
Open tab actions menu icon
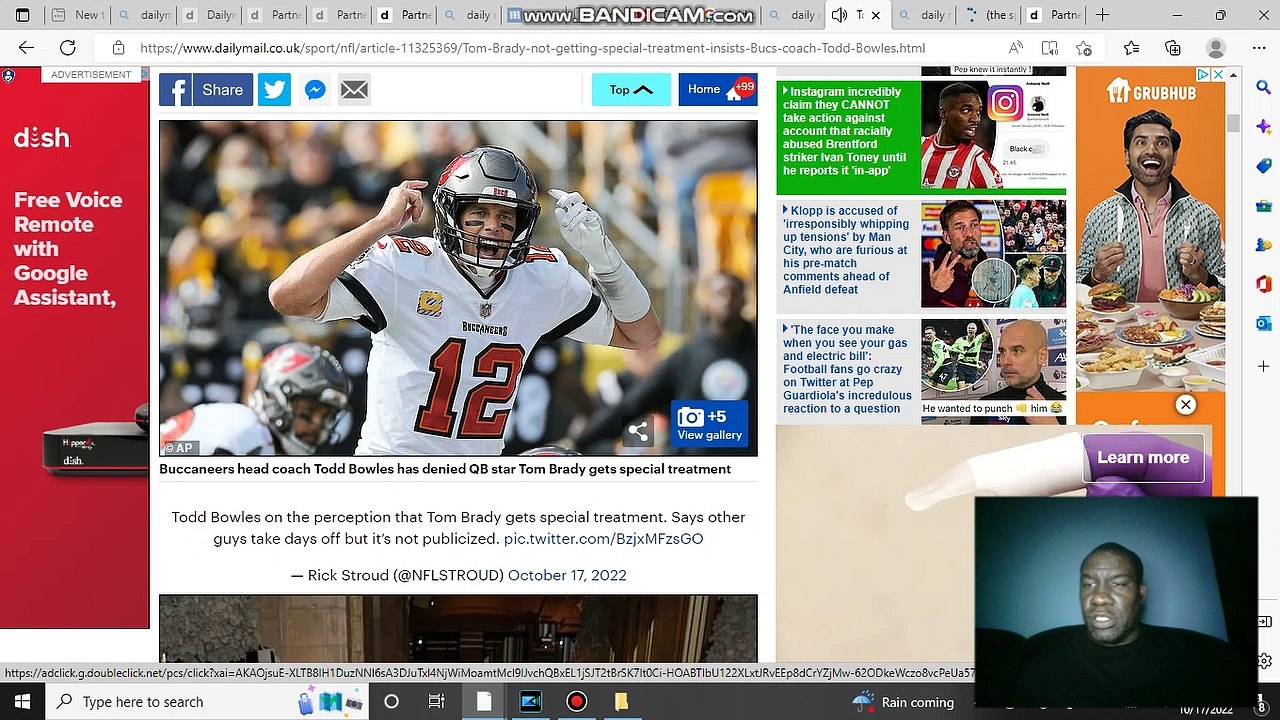[22, 15]
